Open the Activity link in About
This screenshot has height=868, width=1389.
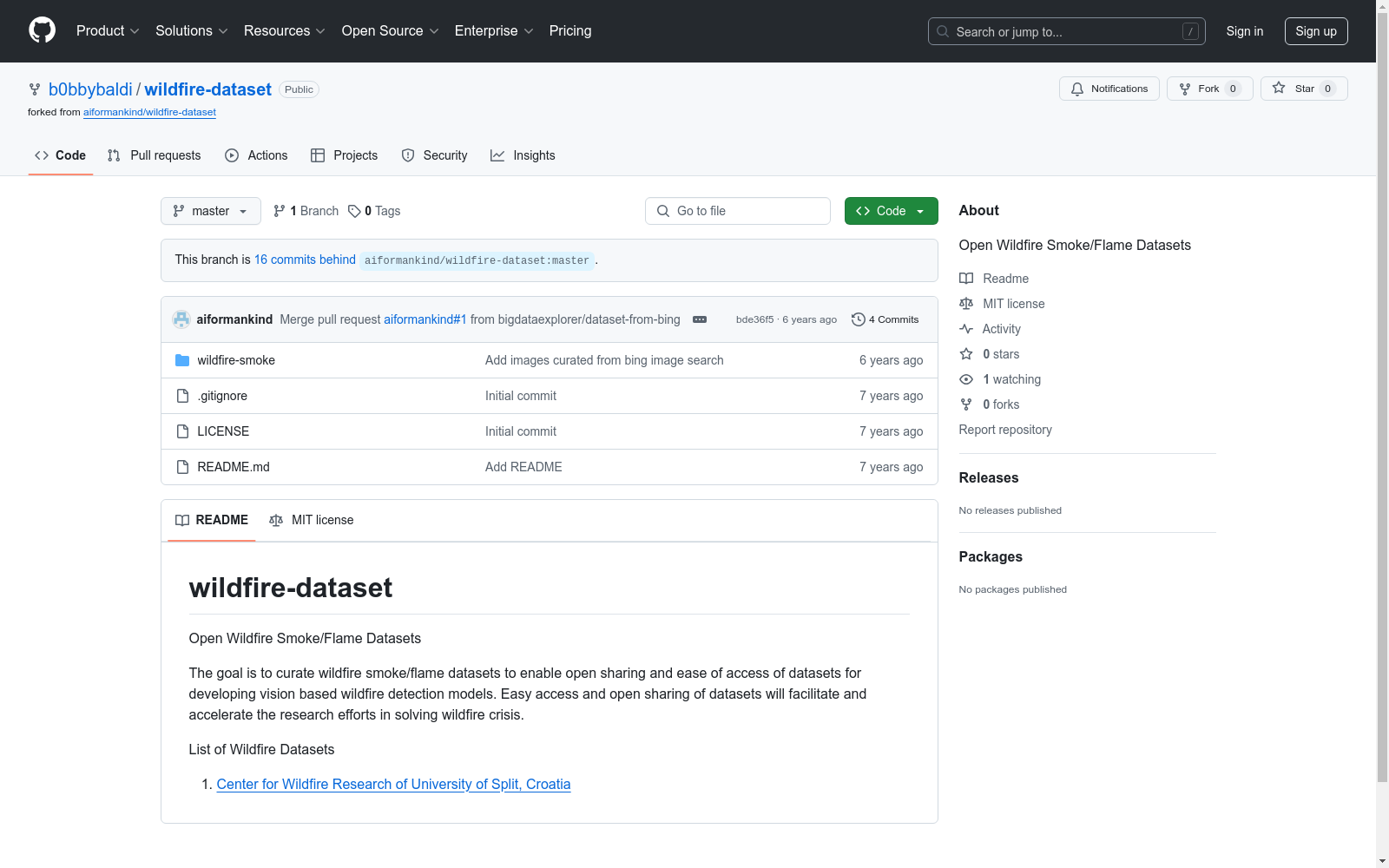tap(991, 329)
